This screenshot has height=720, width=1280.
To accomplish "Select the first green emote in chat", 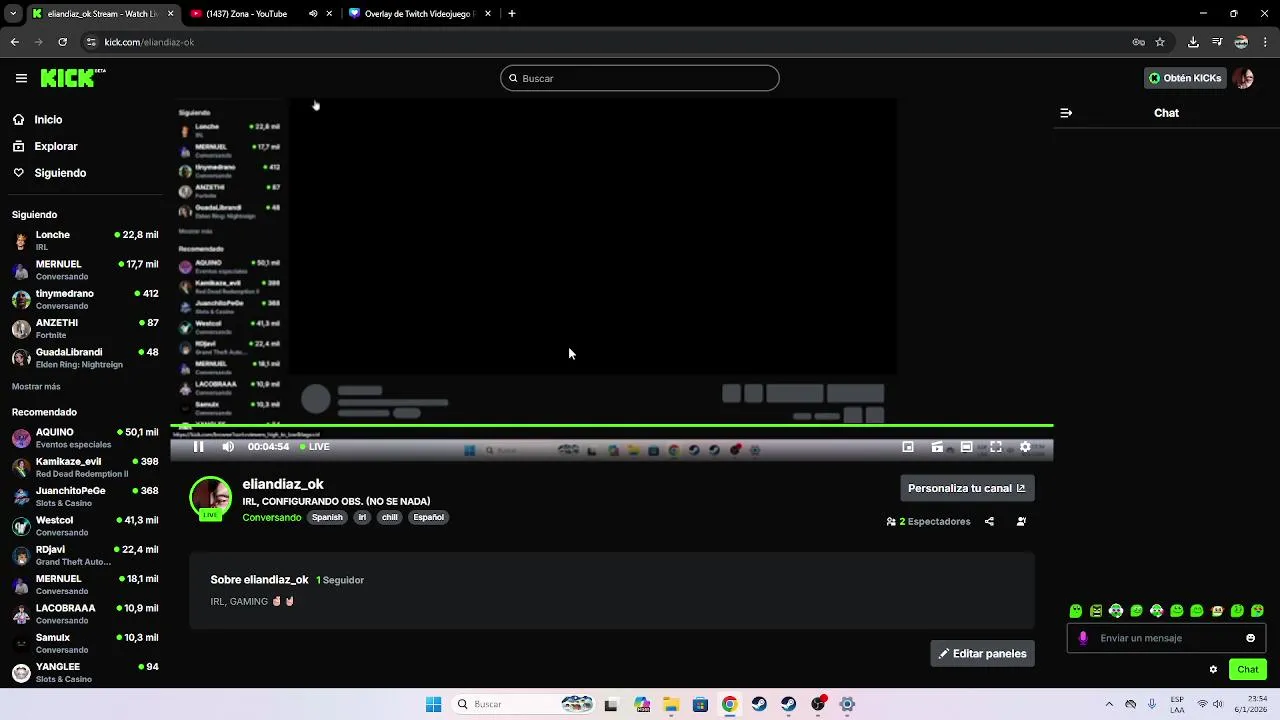I will [1076, 611].
